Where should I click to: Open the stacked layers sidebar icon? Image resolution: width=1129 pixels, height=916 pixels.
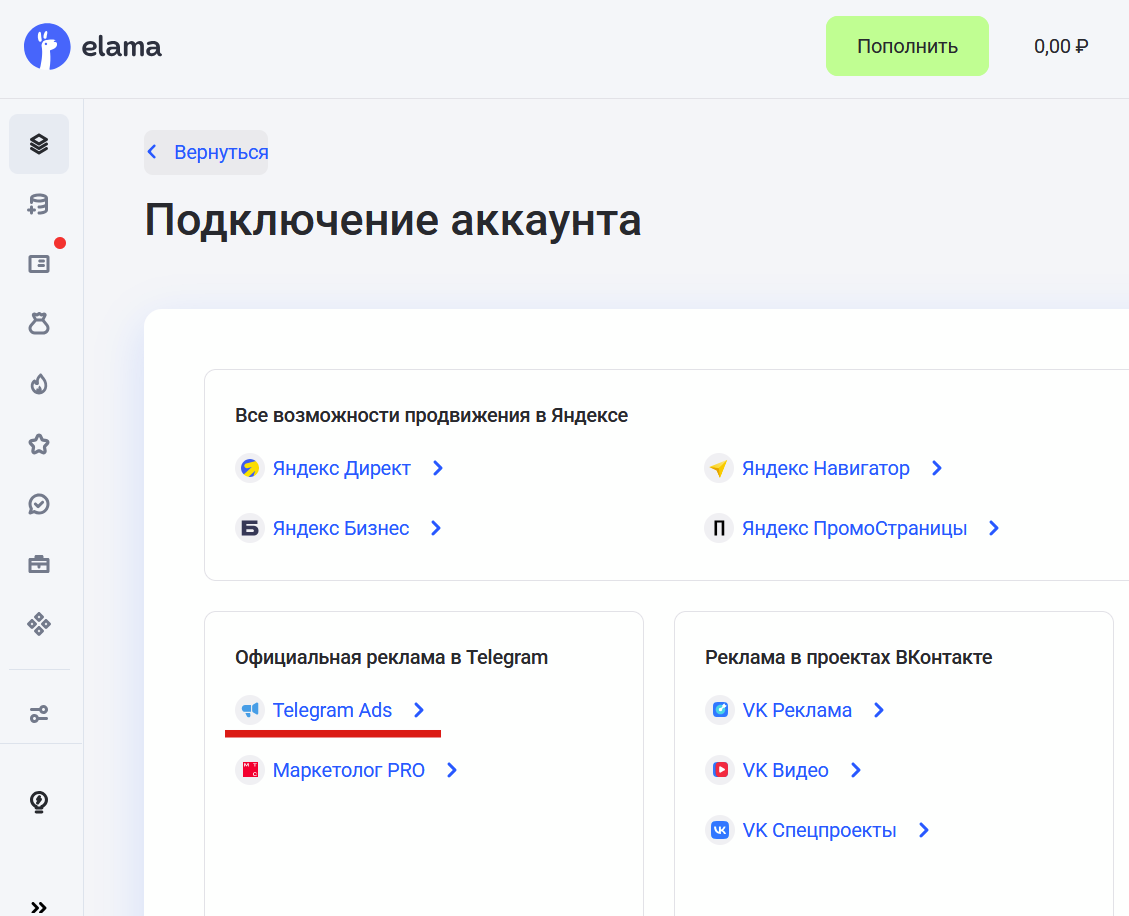39,144
